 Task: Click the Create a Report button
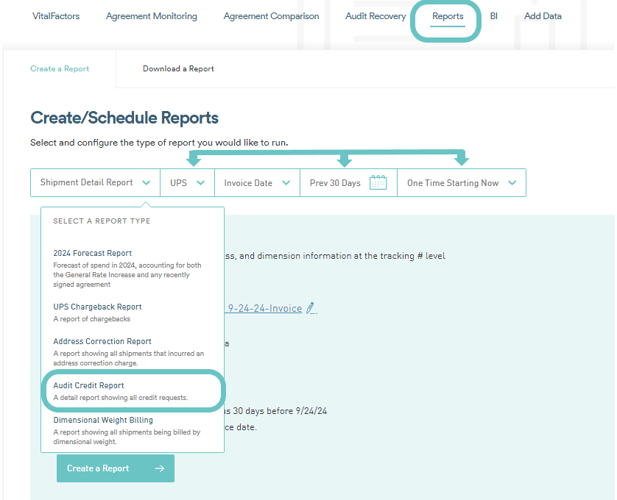coord(115,468)
